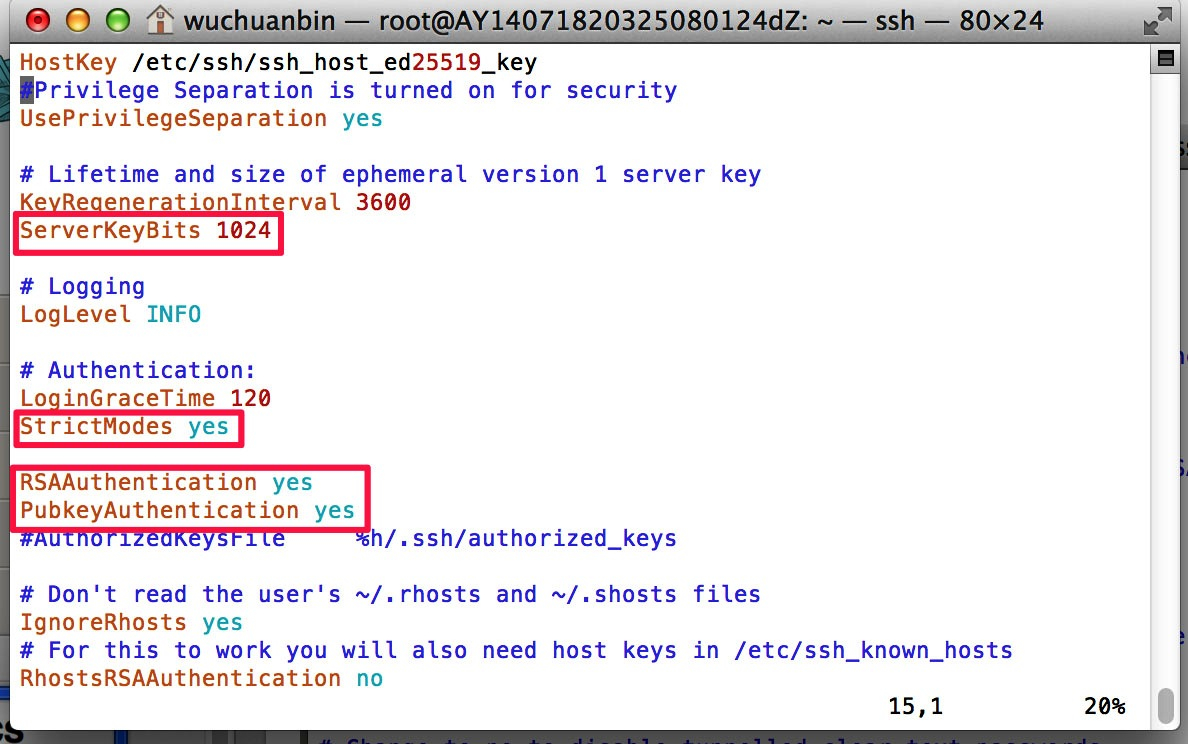The image size is (1188, 744).
Task: Click the IgnoreRhosts yes line
Action: [x=131, y=623]
